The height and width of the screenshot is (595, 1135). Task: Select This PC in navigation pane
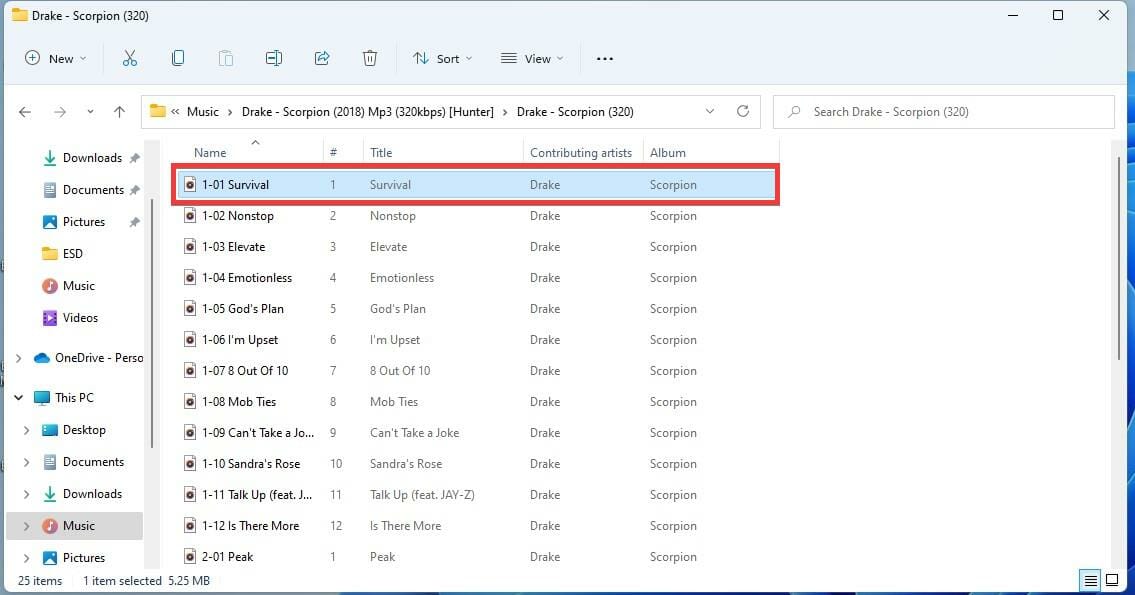point(64,397)
